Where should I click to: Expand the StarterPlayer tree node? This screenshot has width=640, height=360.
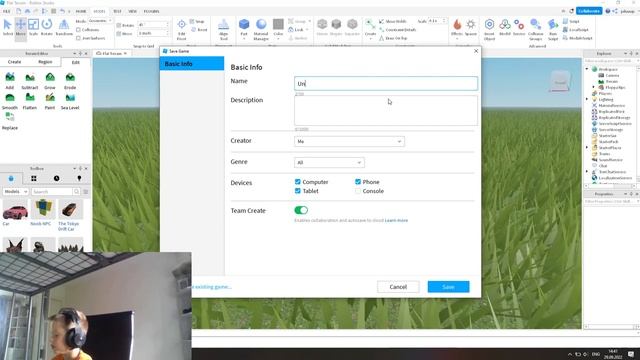click(587, 147)
